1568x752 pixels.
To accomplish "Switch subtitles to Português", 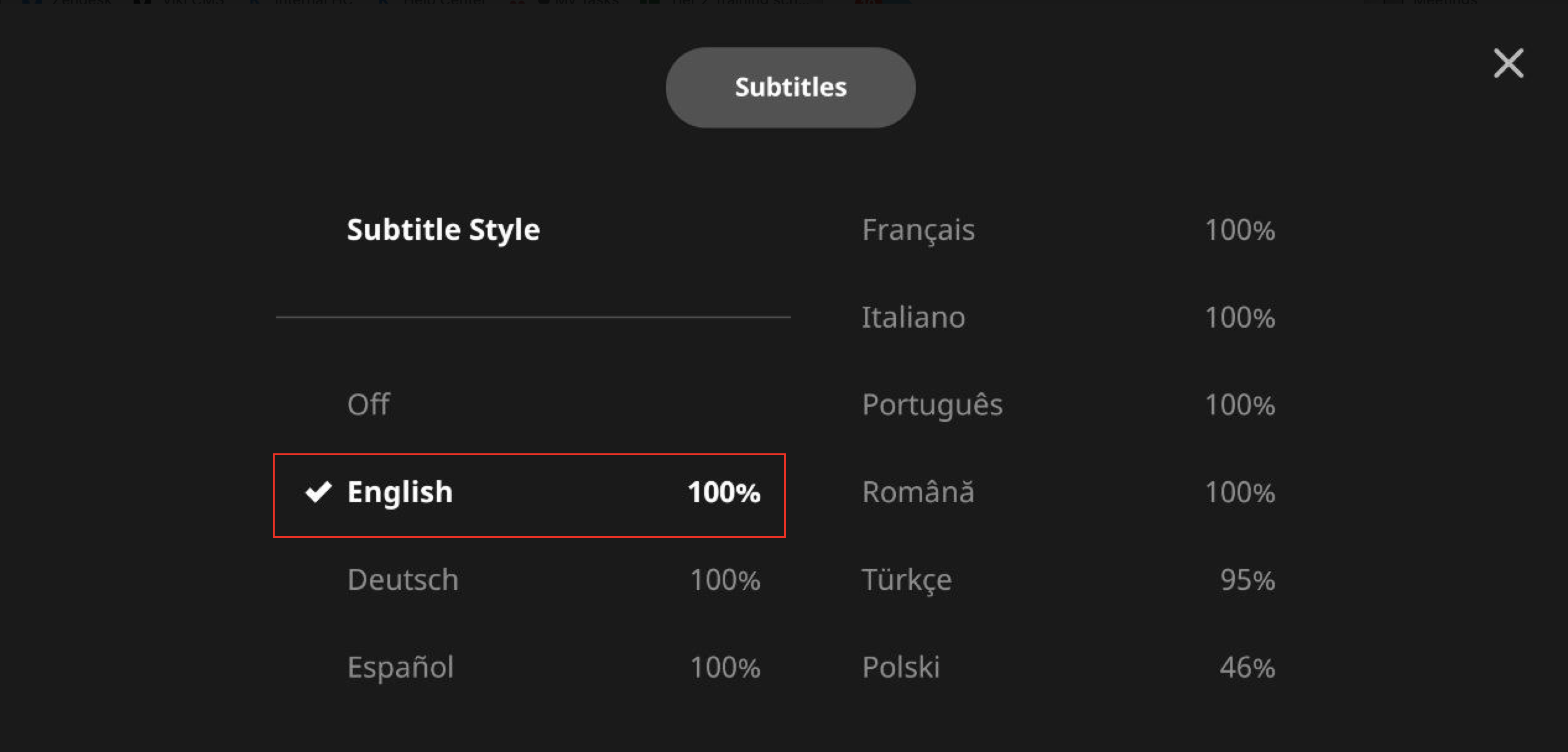I will (x=1069, y=405).
